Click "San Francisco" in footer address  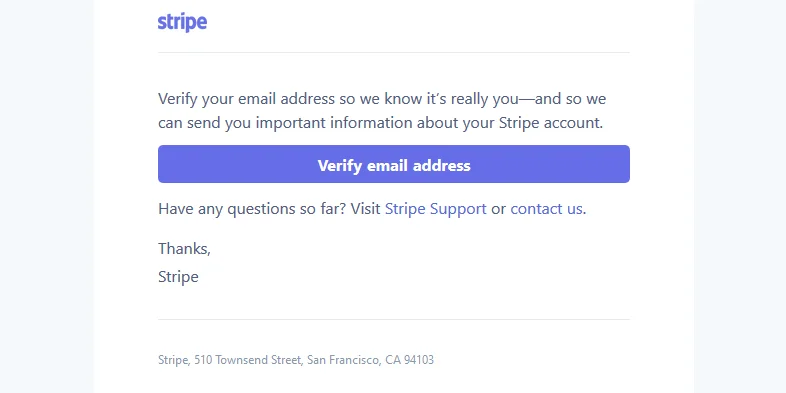pyautogui.click(x=343, y=360)
